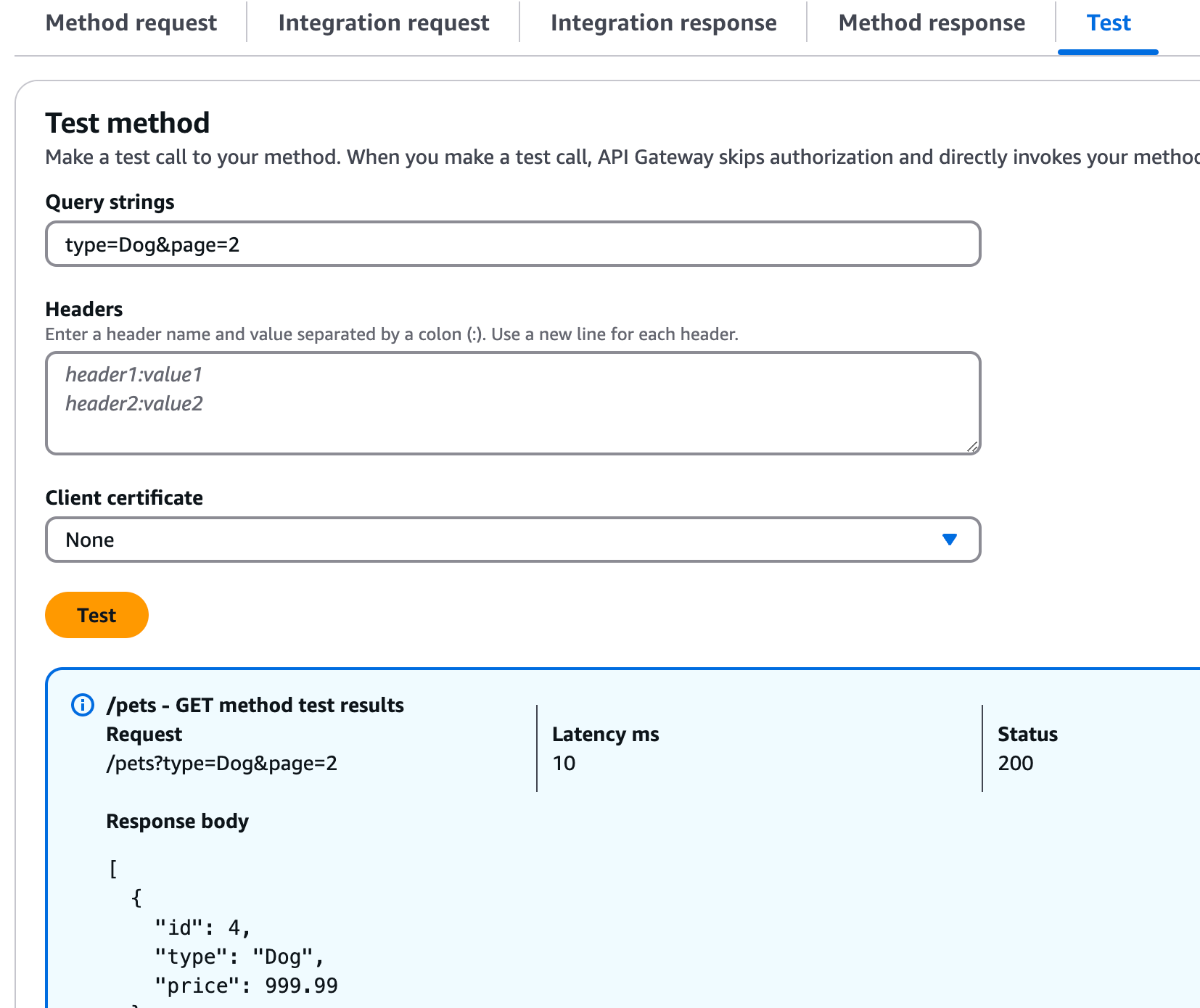
Task: Click the Latency ms value 10
Action: [x=564, y=763]
